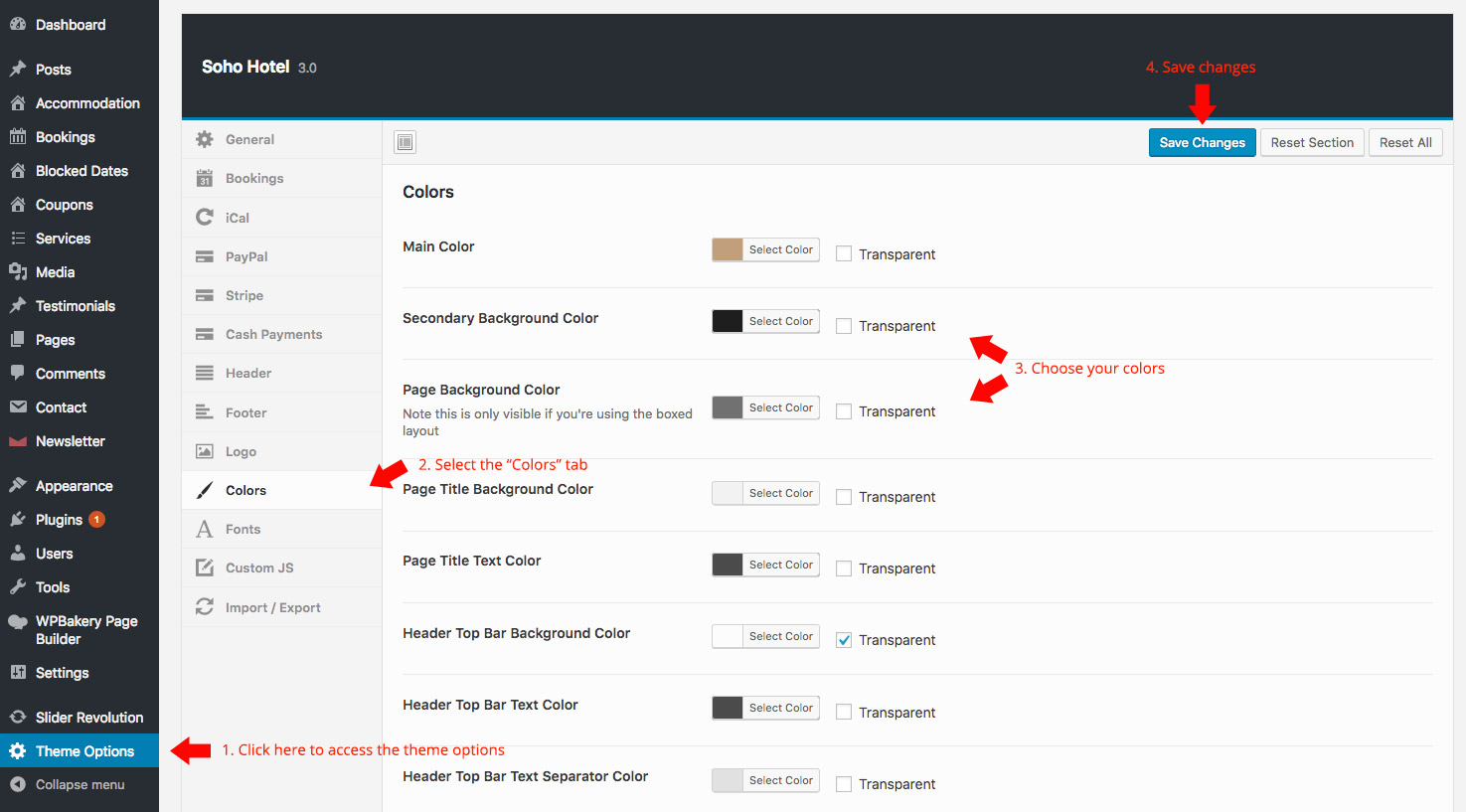Collapse the WordPress admin menu
The width and height of the screenshot is (1466, 812).
pyautogui.click(x=80, y=784)
